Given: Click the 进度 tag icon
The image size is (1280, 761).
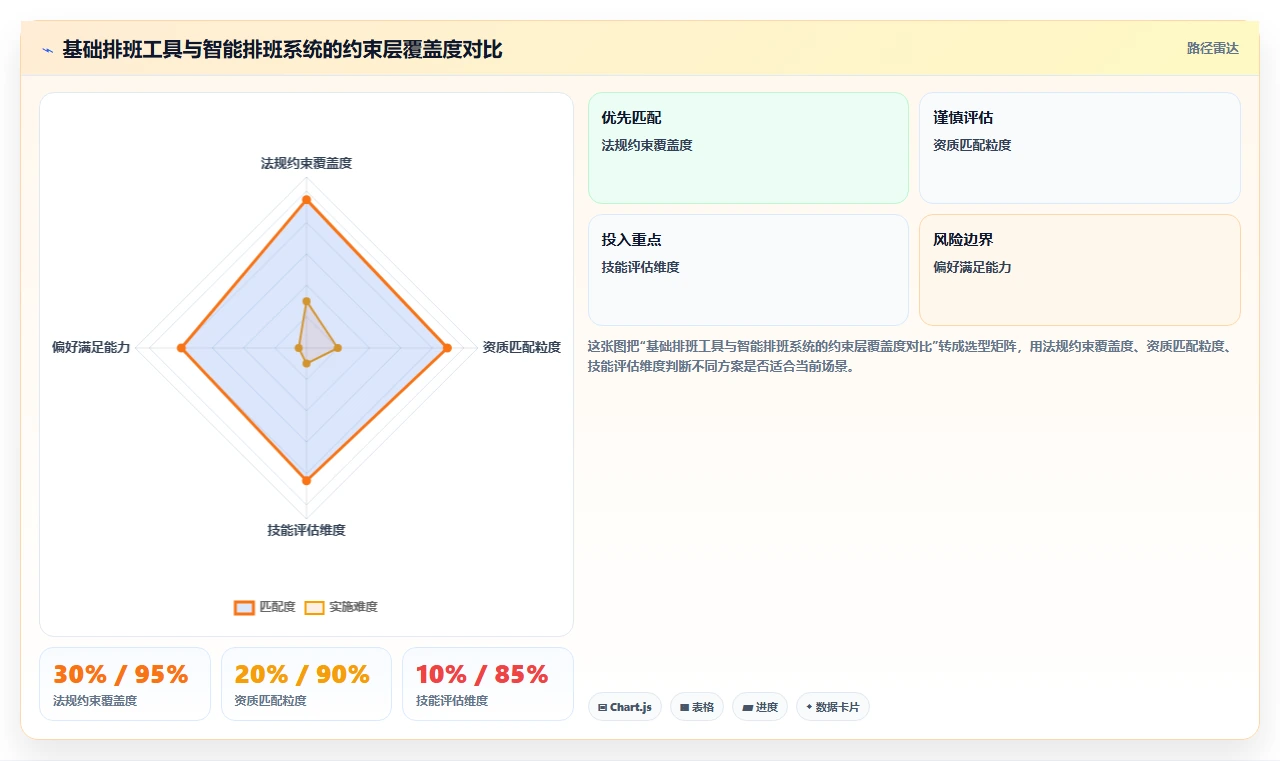Looking at the screenshot, I should click(x=747, y=707).
